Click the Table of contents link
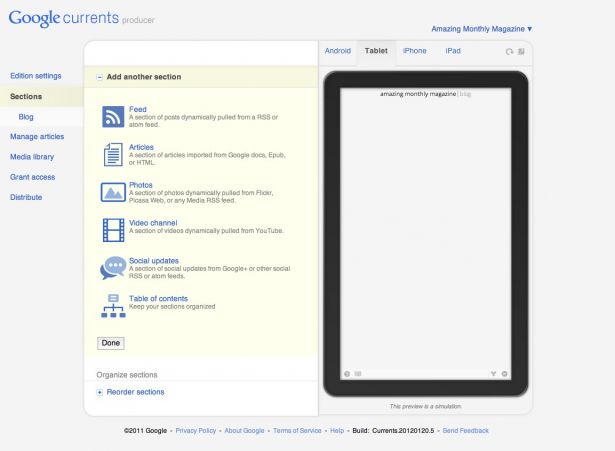Image resolution: width=615 pixels, height=451 pixels. pyautogui.click(x=158, y=299)
